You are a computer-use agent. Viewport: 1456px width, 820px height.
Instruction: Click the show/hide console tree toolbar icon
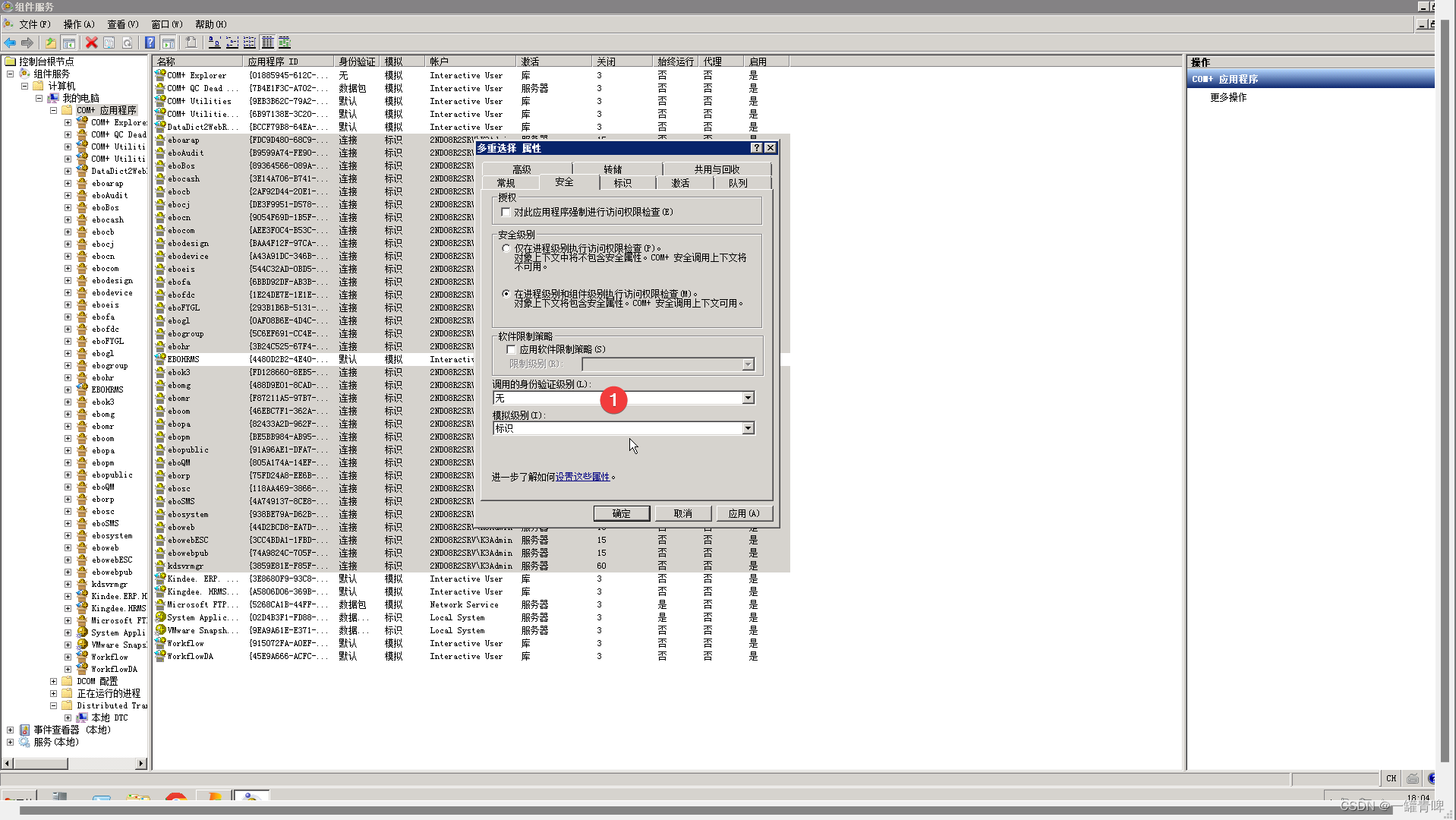pos(69,43)
